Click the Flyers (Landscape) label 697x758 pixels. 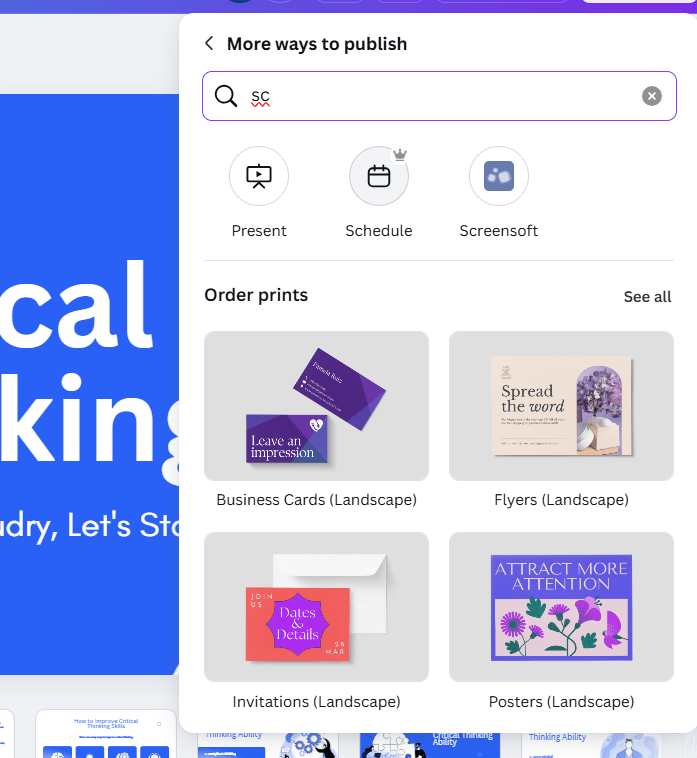pyautogui.click(x=561, y=499)
